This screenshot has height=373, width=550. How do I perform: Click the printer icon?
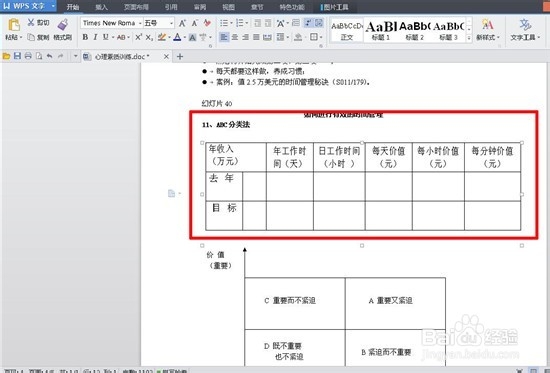[28, 56]
